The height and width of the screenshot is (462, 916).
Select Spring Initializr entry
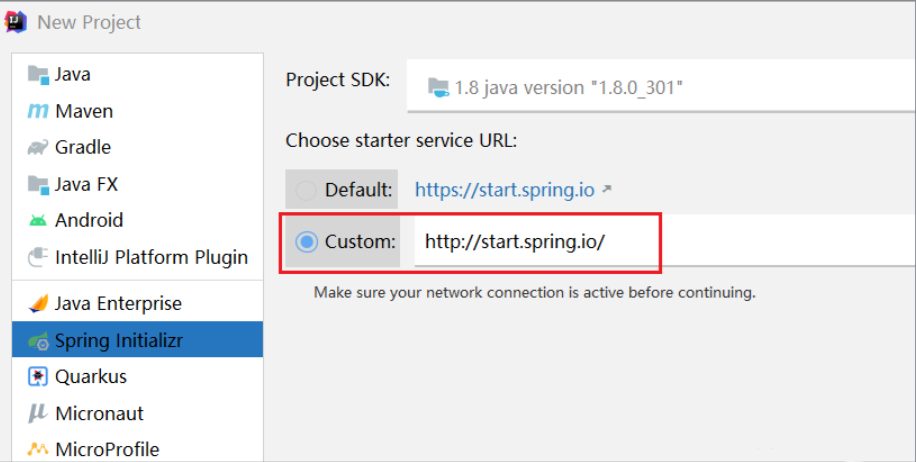[137, 341]
